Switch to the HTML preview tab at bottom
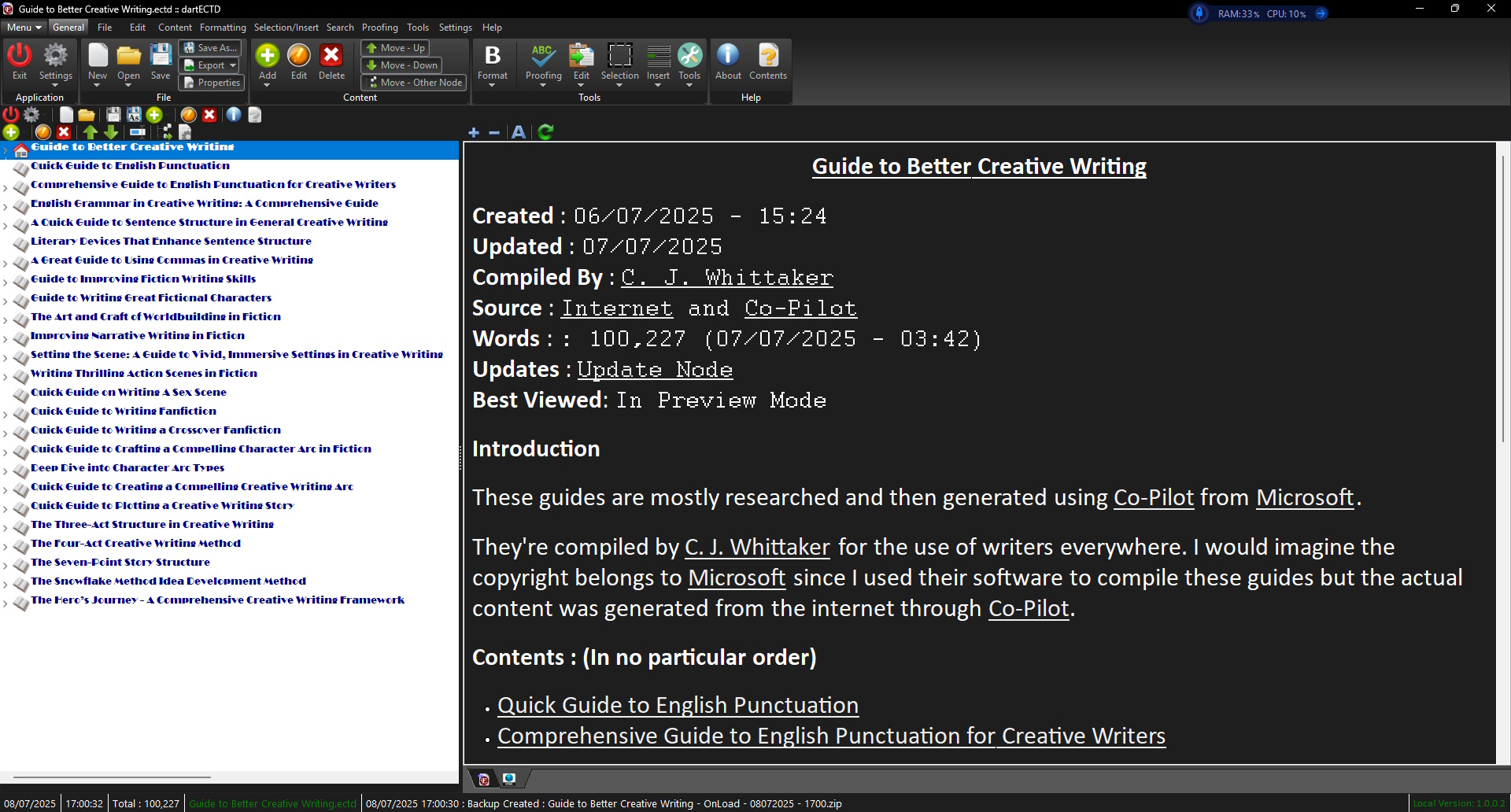Image resolution: width=1511 pixels, height=812 pixels. 509,779
